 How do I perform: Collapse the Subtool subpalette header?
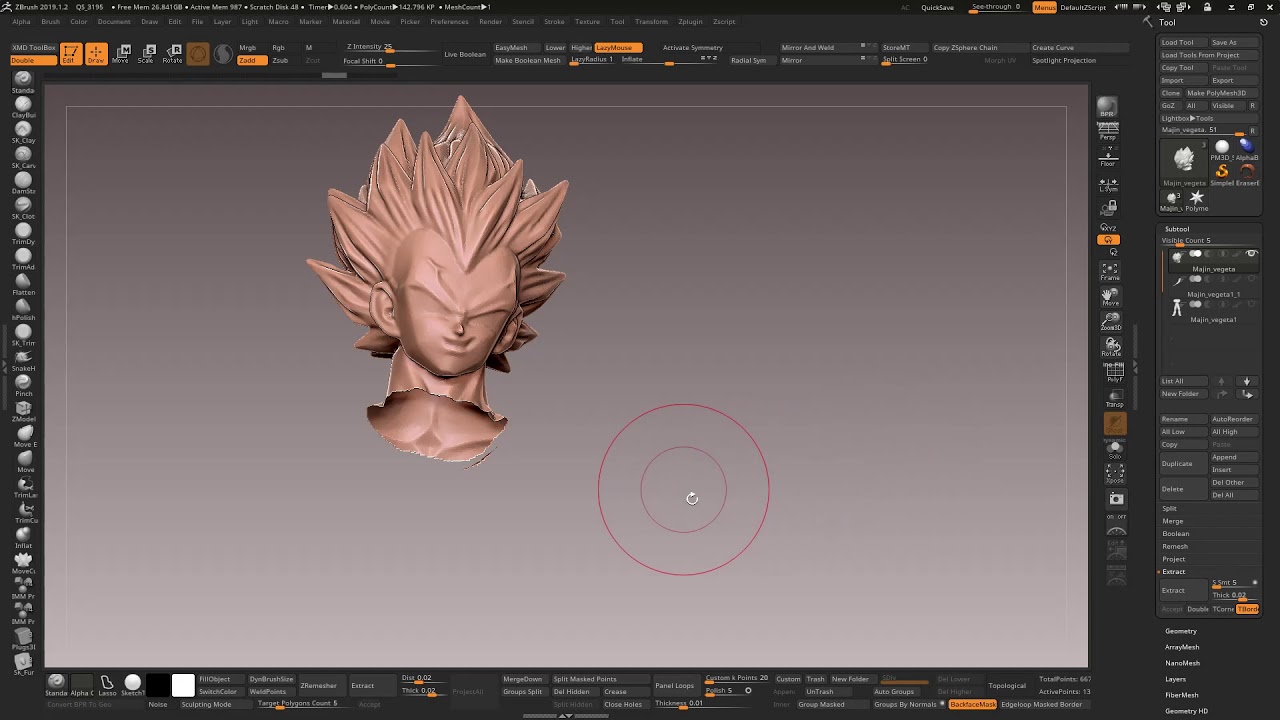click(1176, 229)
